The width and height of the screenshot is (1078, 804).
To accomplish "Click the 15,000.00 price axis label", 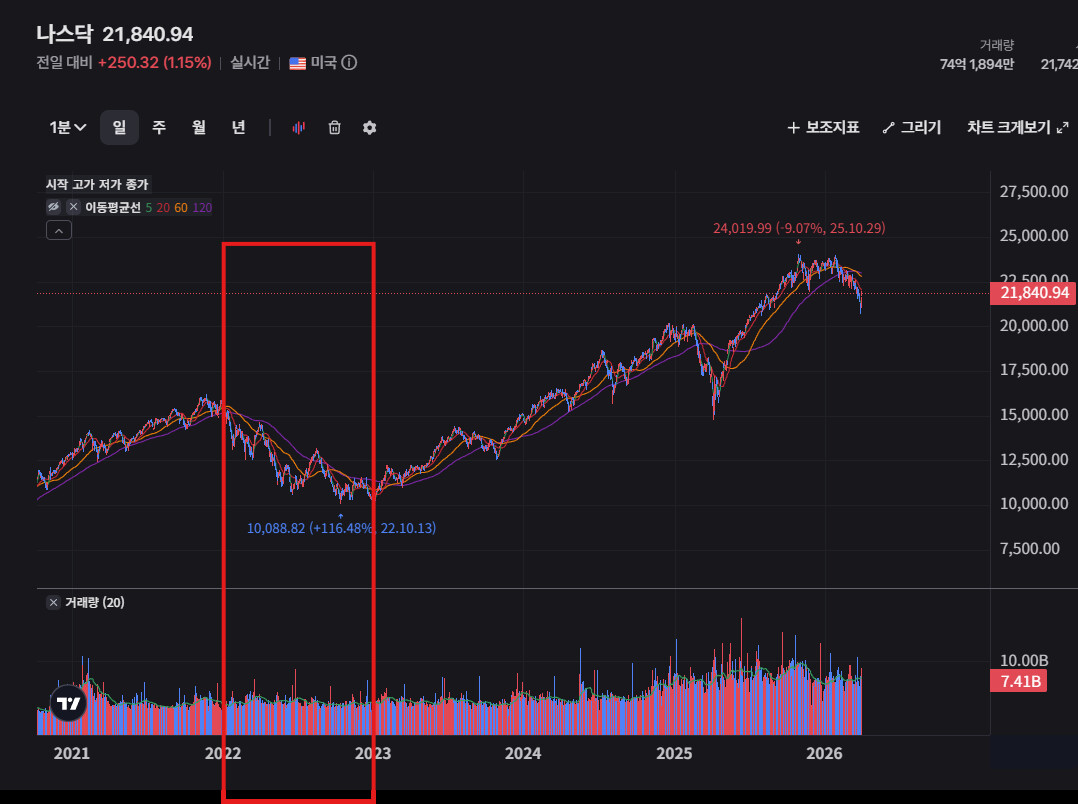I will click(x=1034, y=415).
